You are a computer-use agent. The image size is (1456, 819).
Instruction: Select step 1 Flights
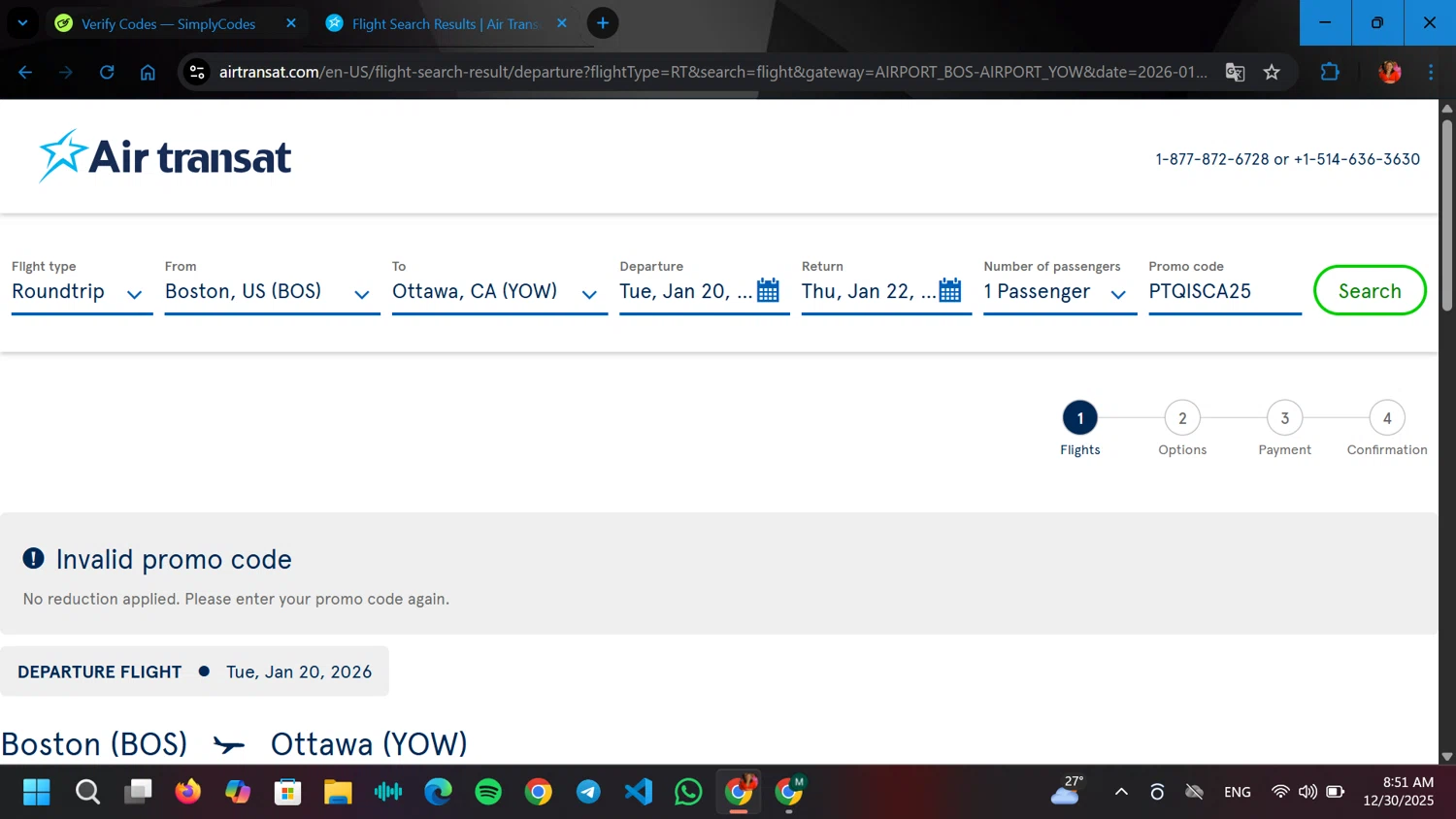(1080, 418)
